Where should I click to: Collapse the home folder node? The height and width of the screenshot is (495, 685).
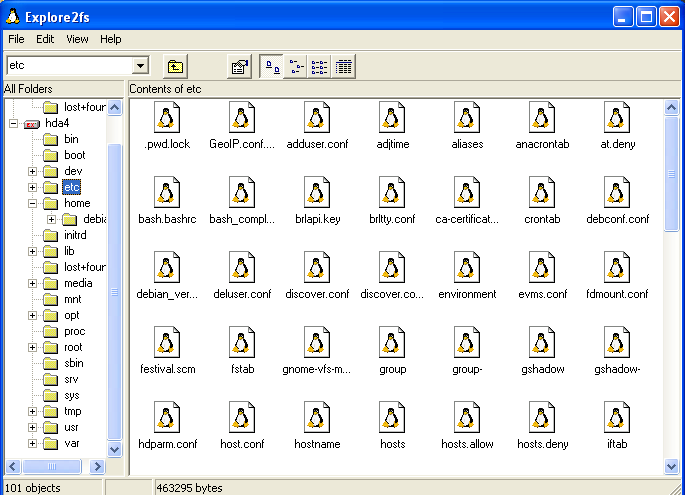[32, 204]
